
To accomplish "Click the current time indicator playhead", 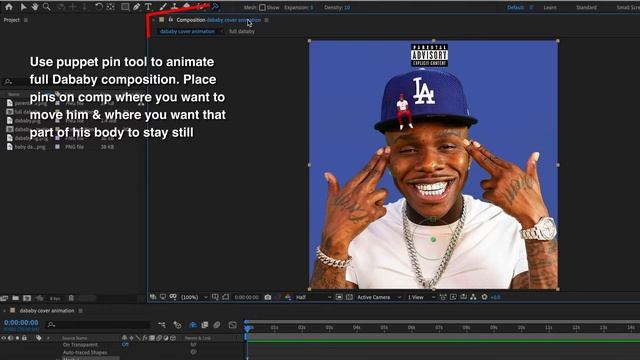I will (247, 328).
